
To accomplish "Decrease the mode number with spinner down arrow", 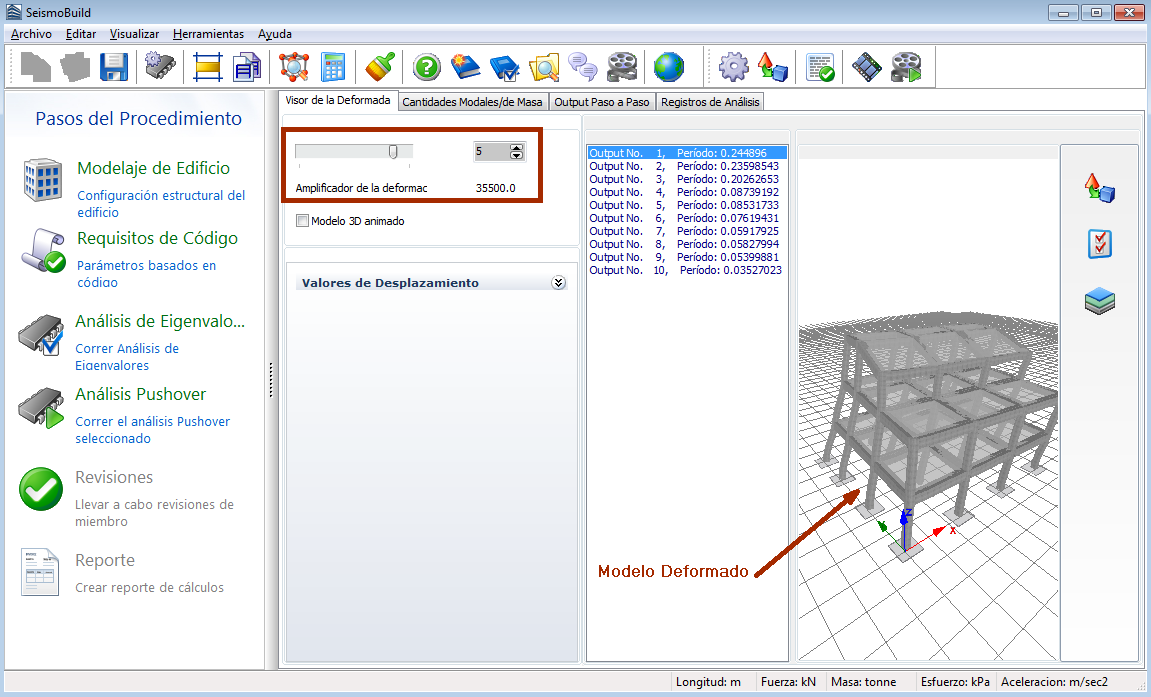I will 517,156.
